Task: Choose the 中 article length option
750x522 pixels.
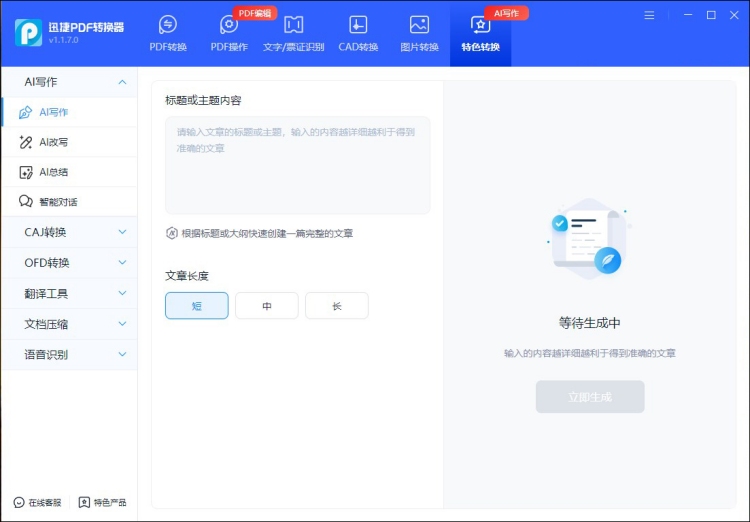Action: coord(267,306)
